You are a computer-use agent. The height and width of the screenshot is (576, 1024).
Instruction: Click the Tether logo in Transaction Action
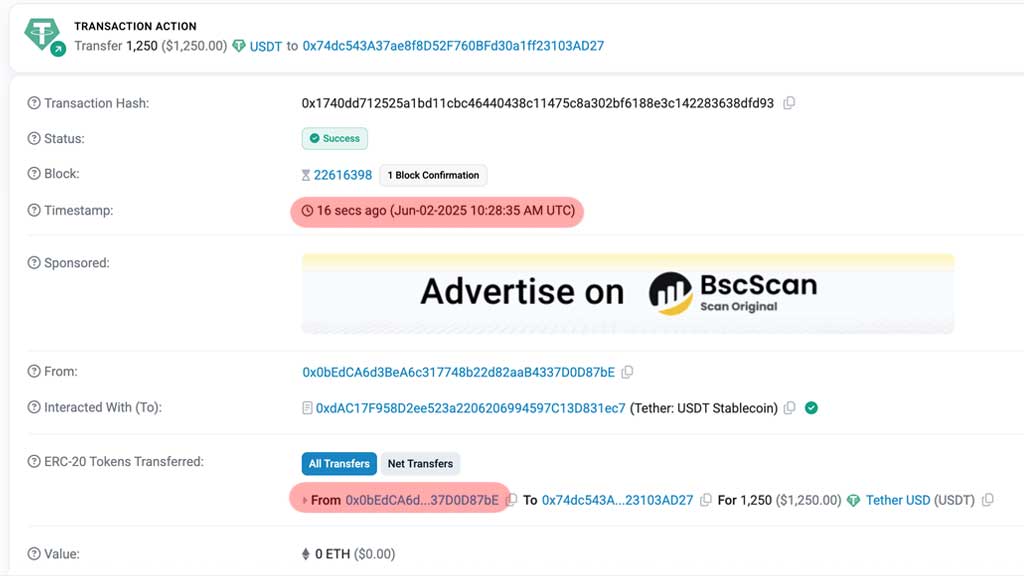44,36
